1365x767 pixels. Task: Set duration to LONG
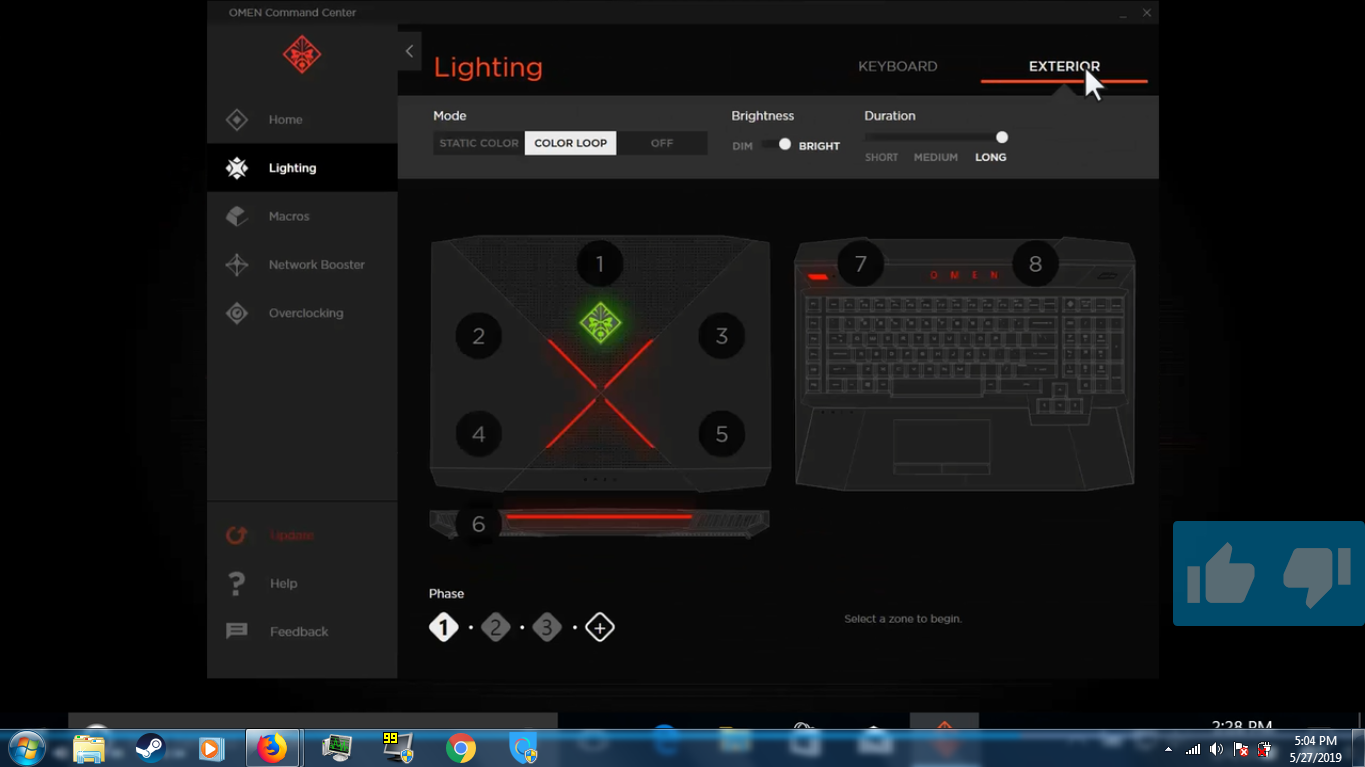991,157
